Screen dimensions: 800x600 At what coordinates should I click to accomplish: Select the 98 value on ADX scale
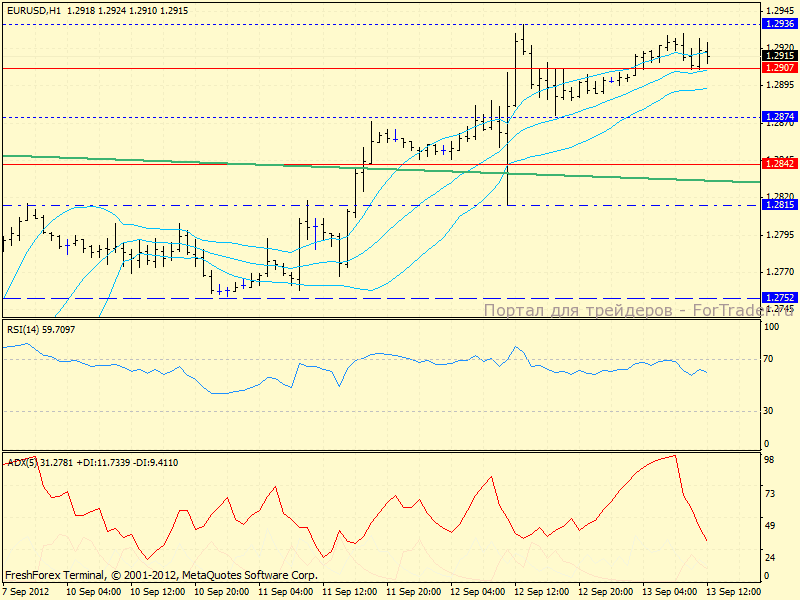point(770,460)
